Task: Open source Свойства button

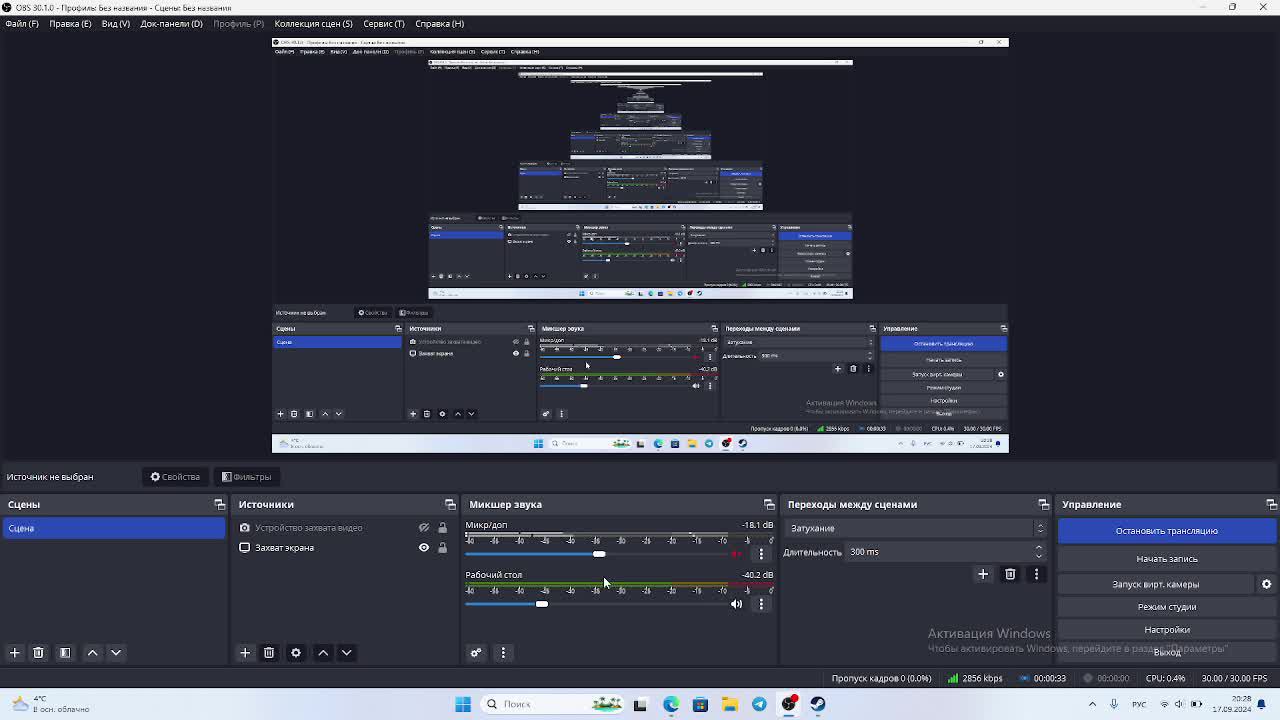Action: point(175,477)
